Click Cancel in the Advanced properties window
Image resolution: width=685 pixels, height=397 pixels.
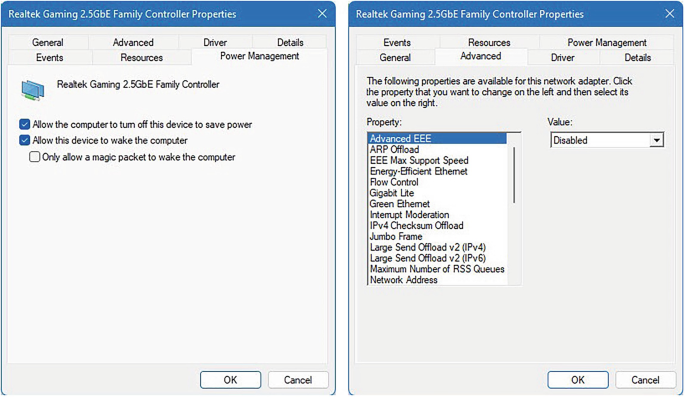645,380
